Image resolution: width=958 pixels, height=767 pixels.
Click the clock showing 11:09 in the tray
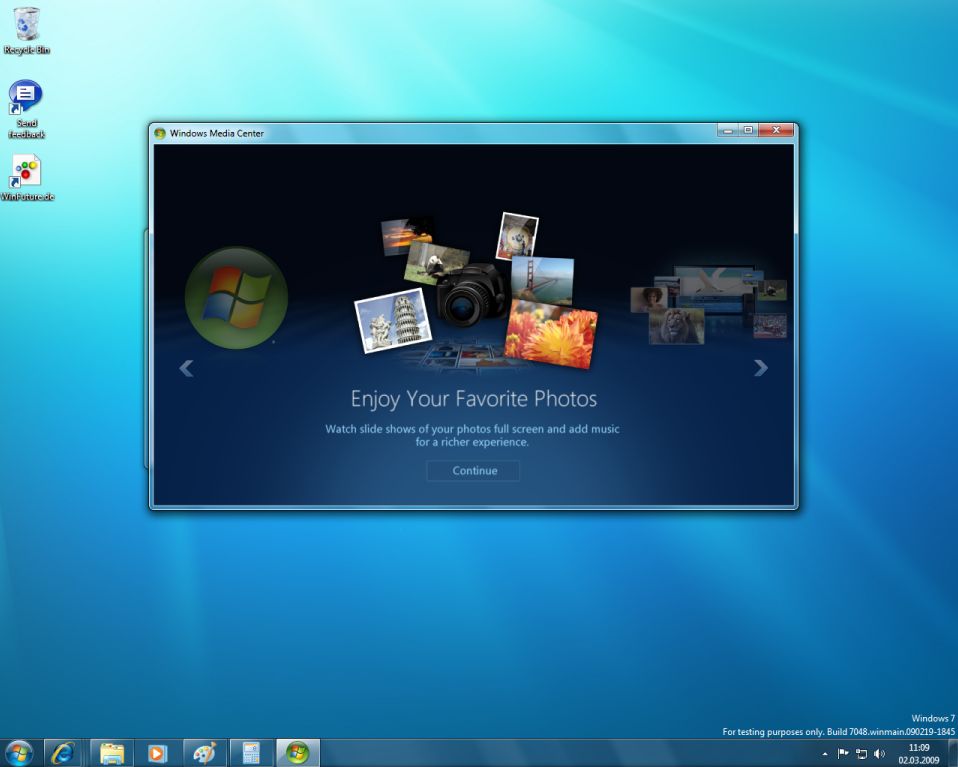click(918, 753)
